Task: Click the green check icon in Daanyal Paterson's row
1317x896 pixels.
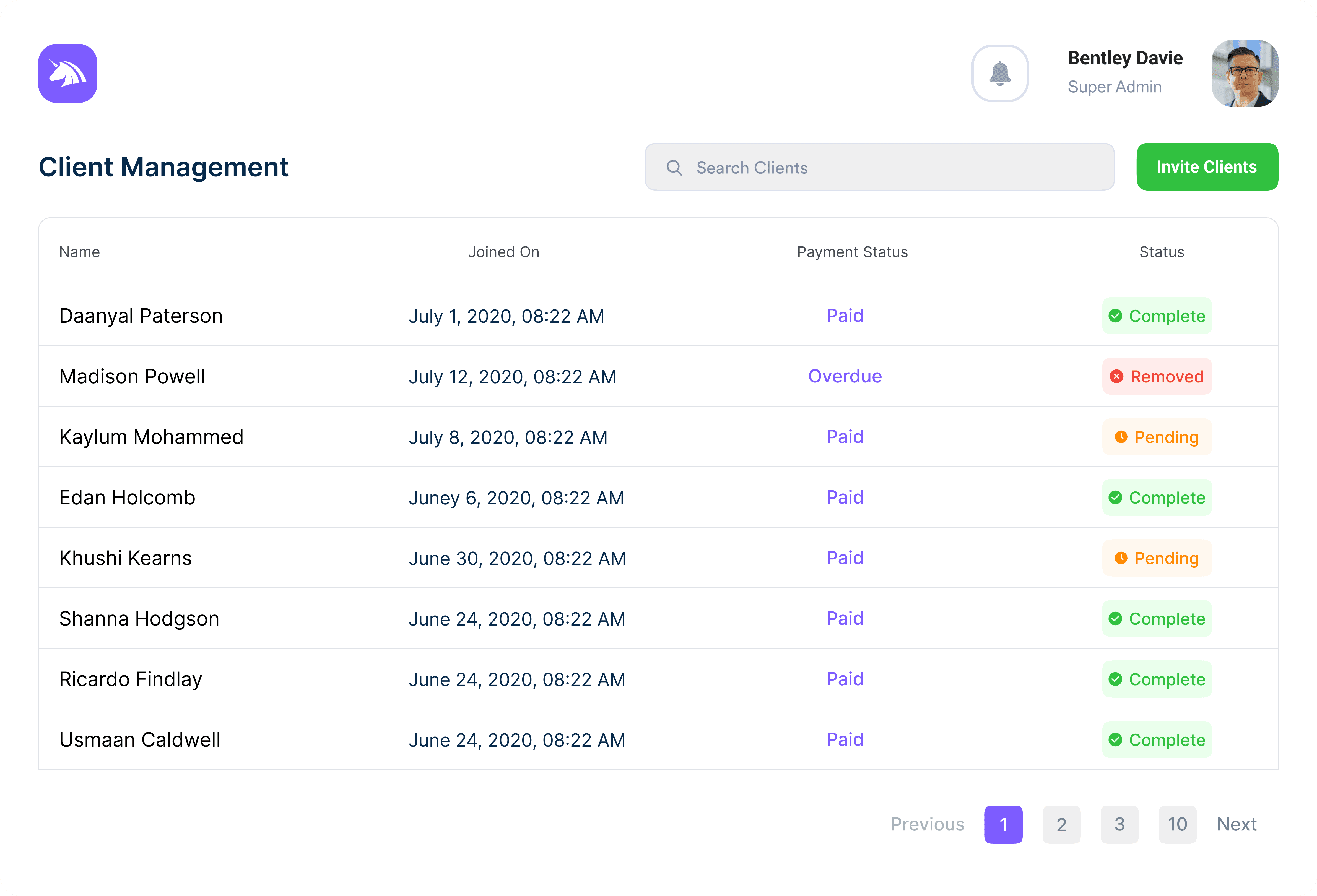Action: pyautogui.click(x=1115, y=316)
